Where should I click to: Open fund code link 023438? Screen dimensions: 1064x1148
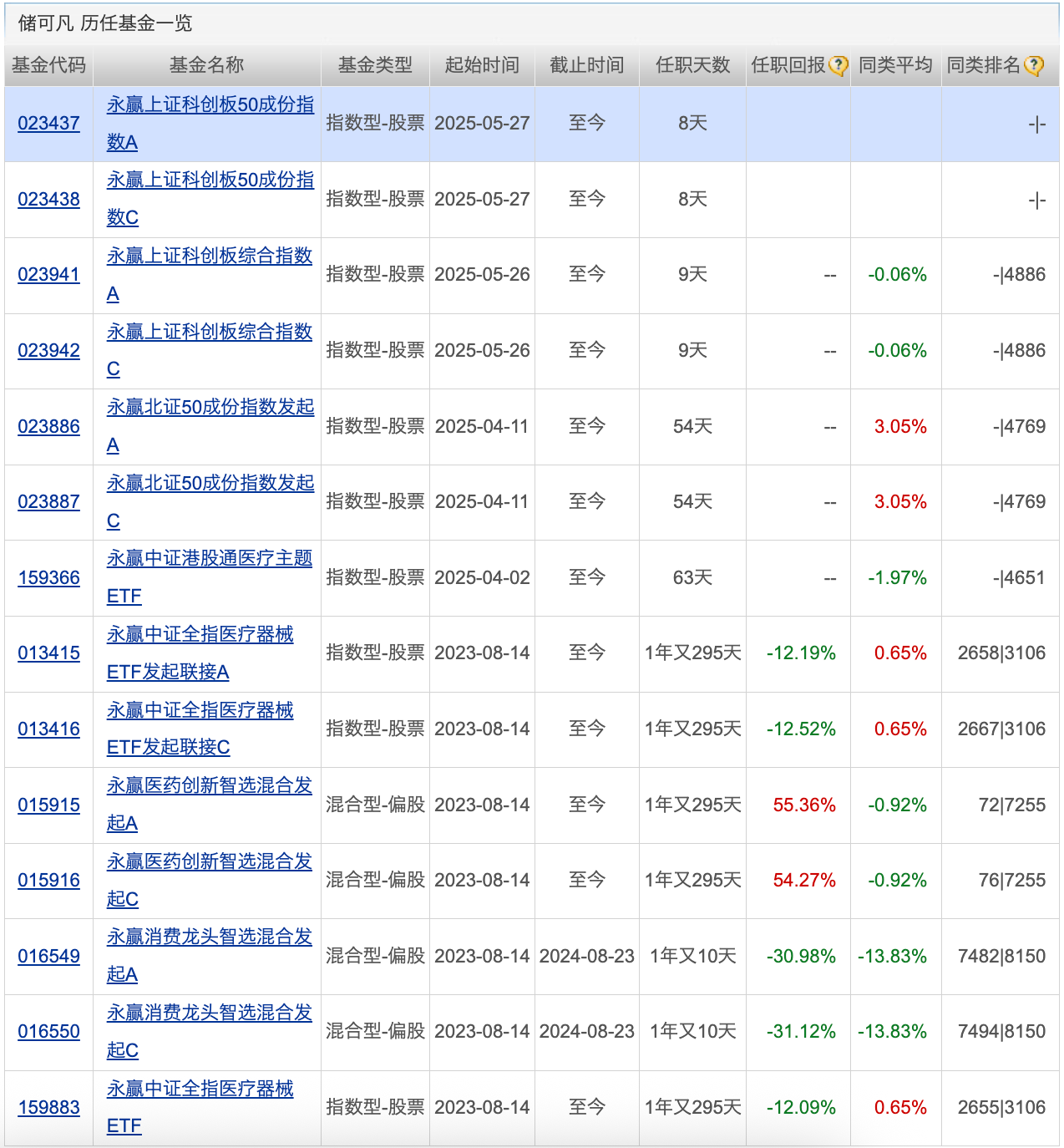click(49, 200)
